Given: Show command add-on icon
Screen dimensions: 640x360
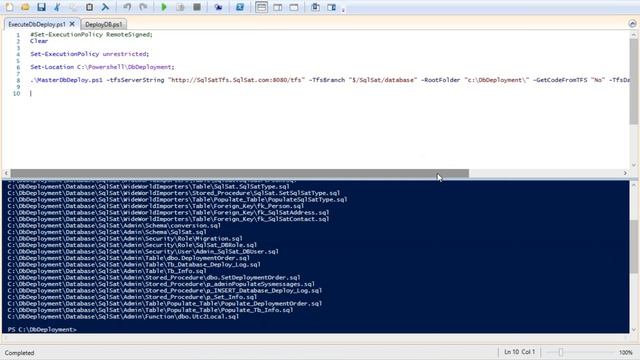Looking at the screenshot, I should tap(331, 7).
